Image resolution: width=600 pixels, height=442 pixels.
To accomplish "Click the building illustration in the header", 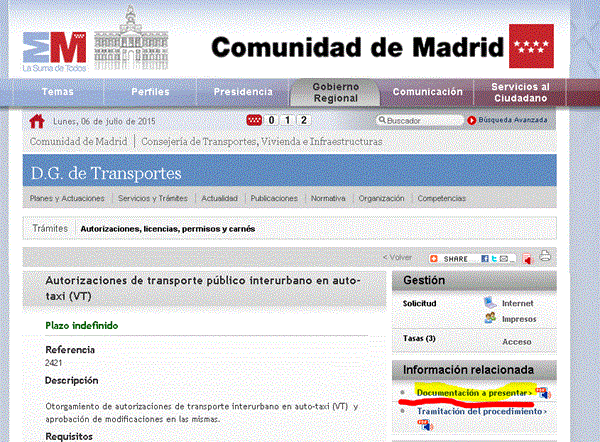I will click(x=131, y=38).
